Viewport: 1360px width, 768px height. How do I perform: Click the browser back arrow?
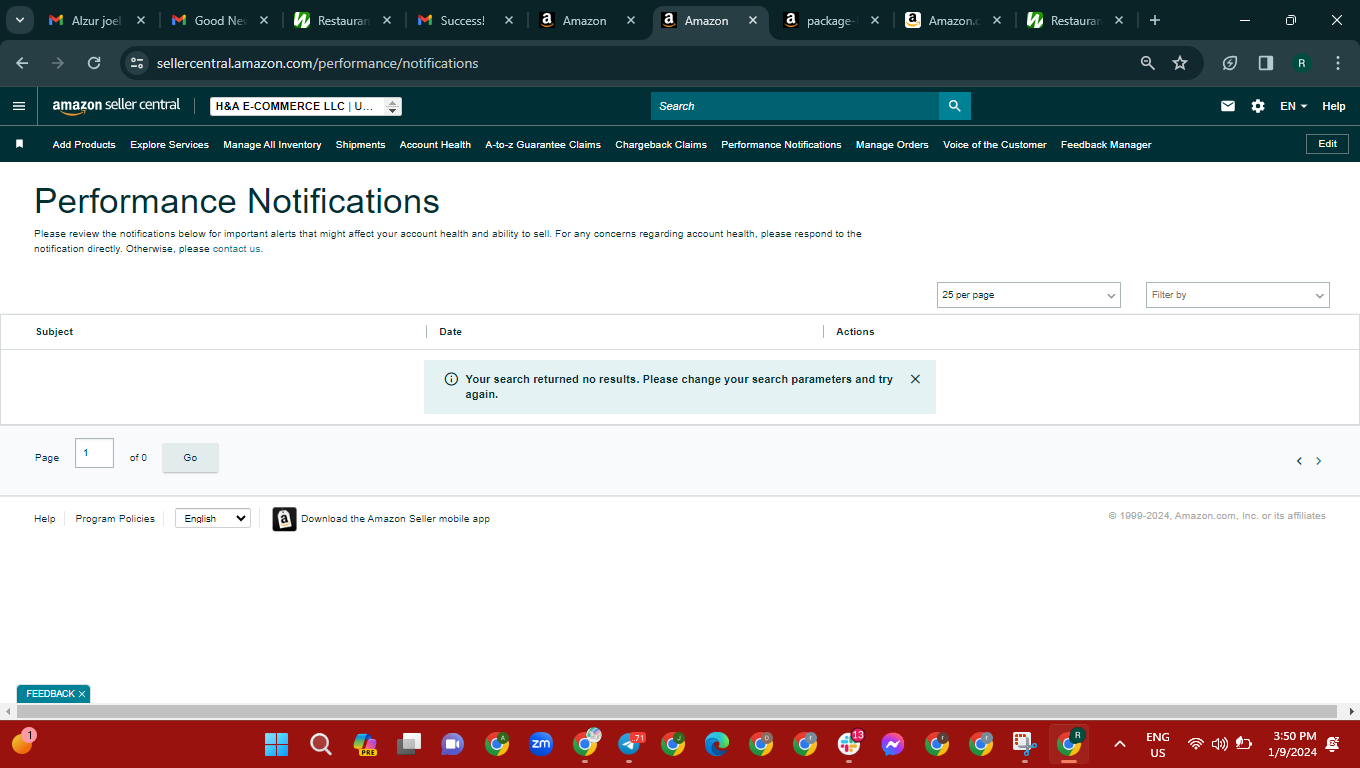[22, 63]
